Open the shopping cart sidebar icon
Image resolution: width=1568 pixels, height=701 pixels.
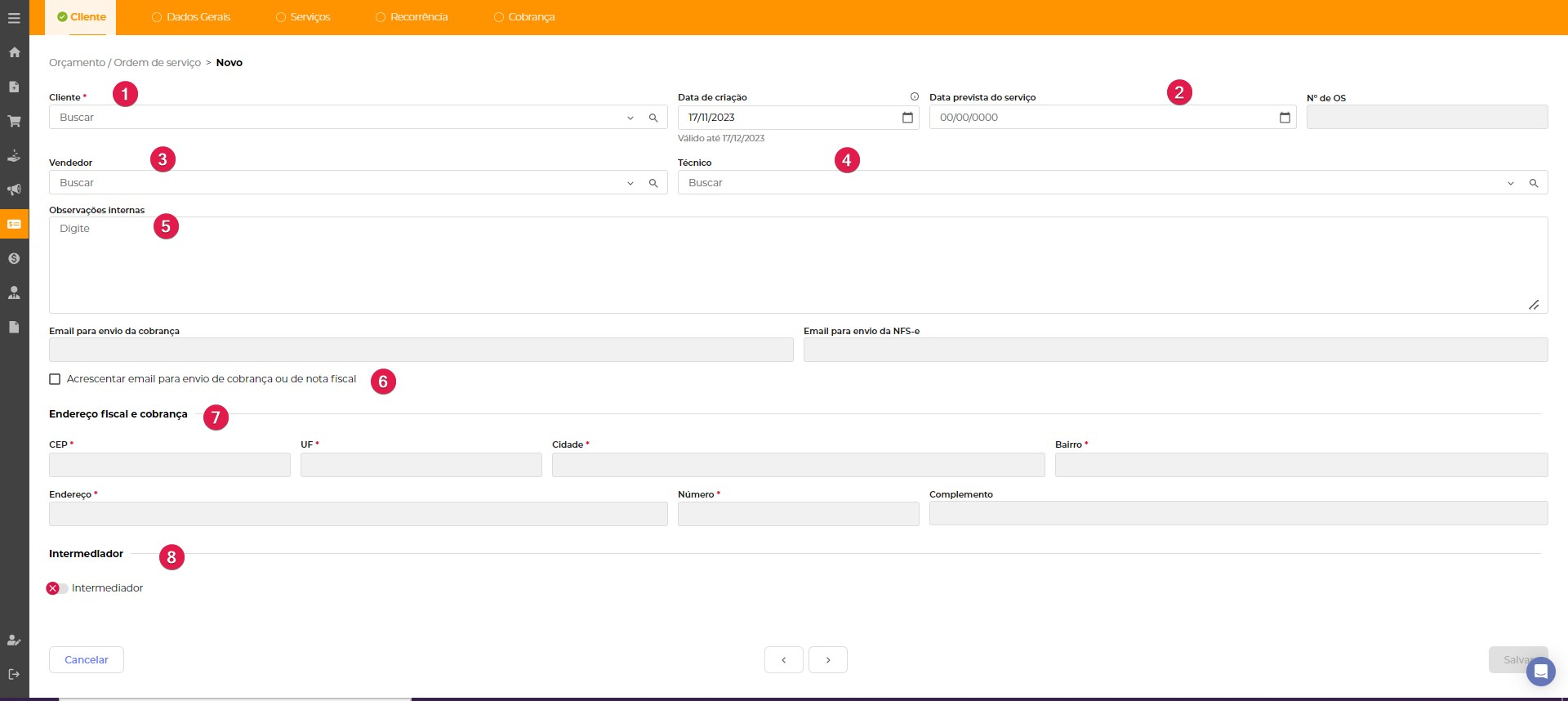14,121
